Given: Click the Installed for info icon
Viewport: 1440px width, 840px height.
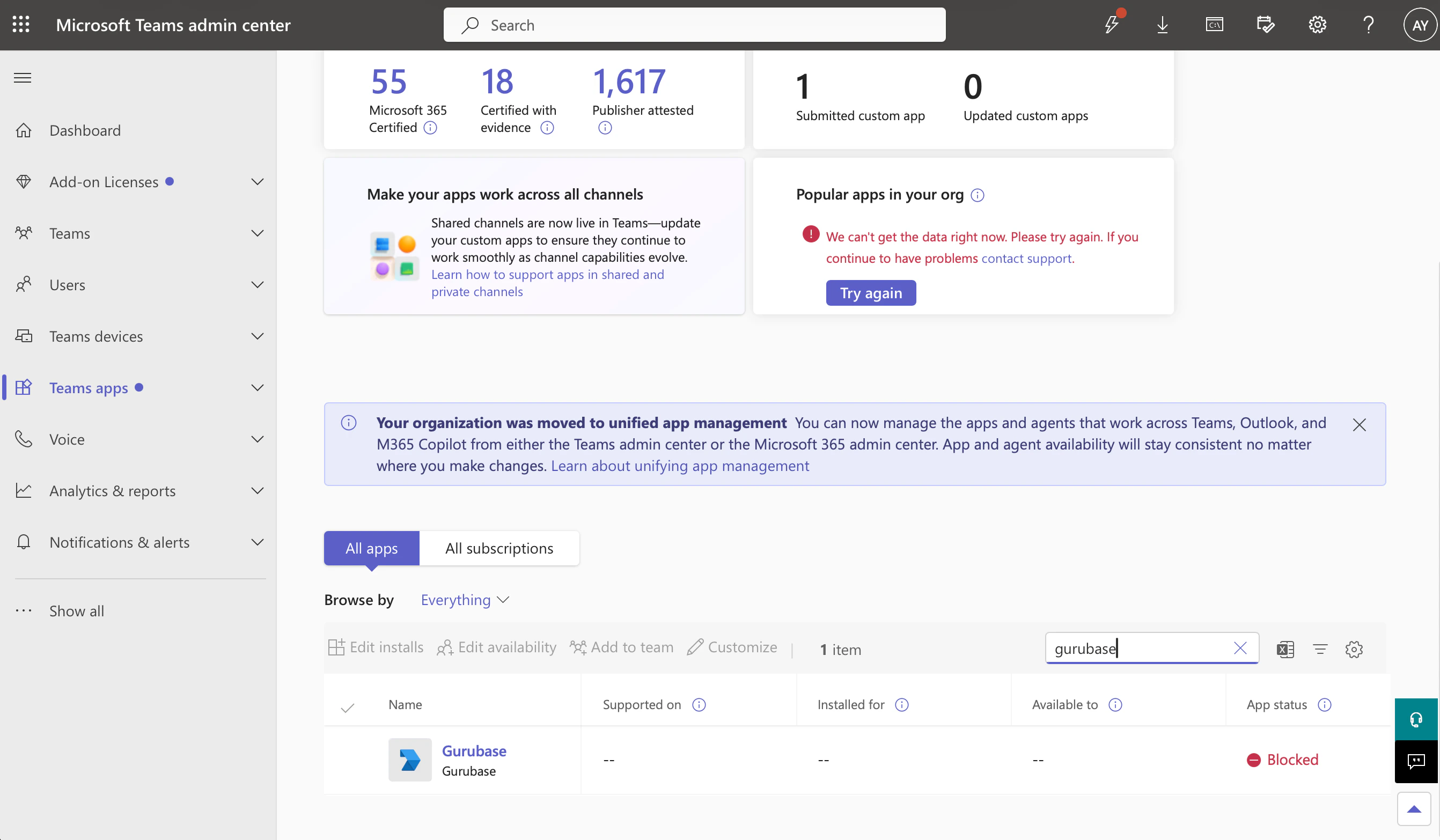Looking at the screenshot, I should pos(902,705).
